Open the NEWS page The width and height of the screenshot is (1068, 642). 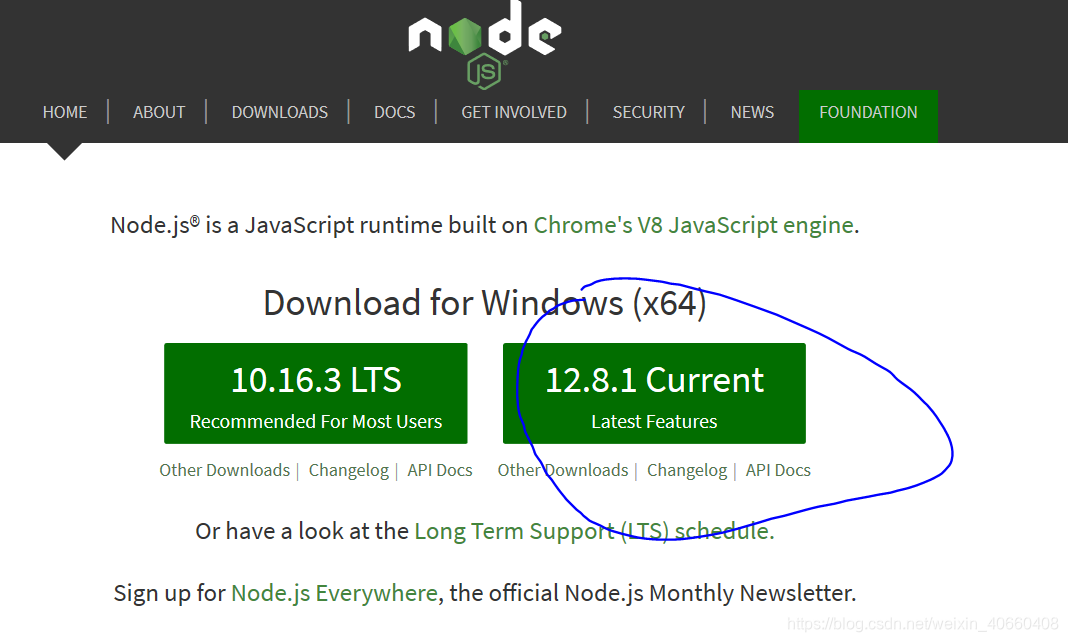pos(752,112)
